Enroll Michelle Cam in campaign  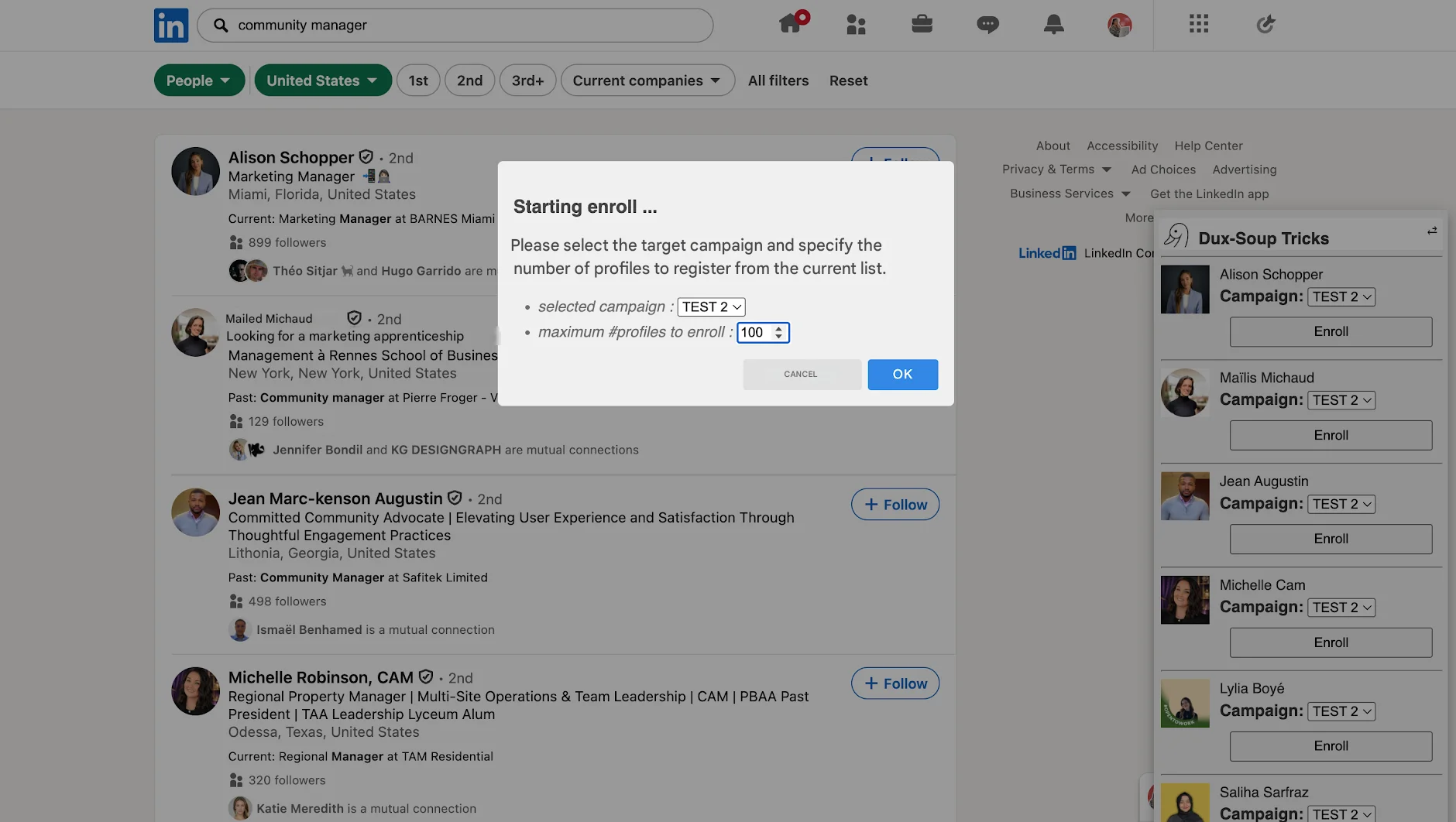point(1331,642)
